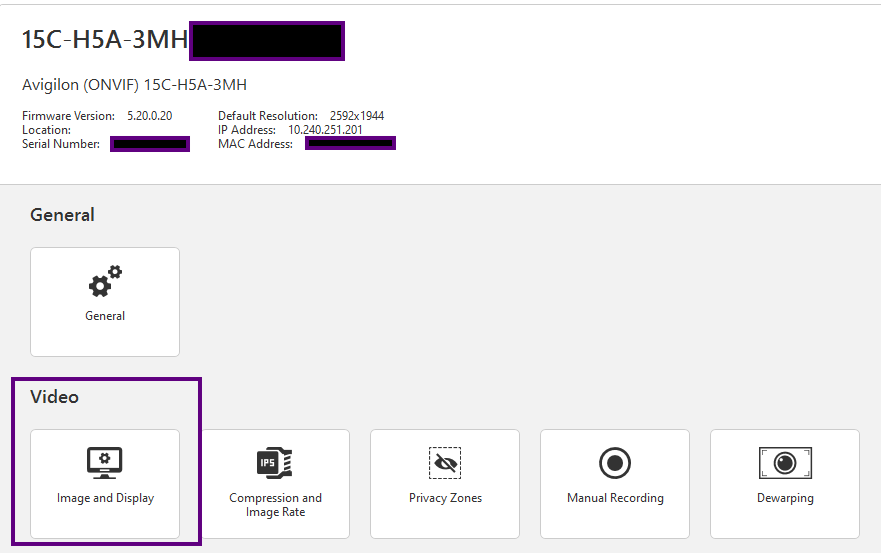Click the Video section heading
The width and height of the screenshot is (881, 553).
coord(55,397)
